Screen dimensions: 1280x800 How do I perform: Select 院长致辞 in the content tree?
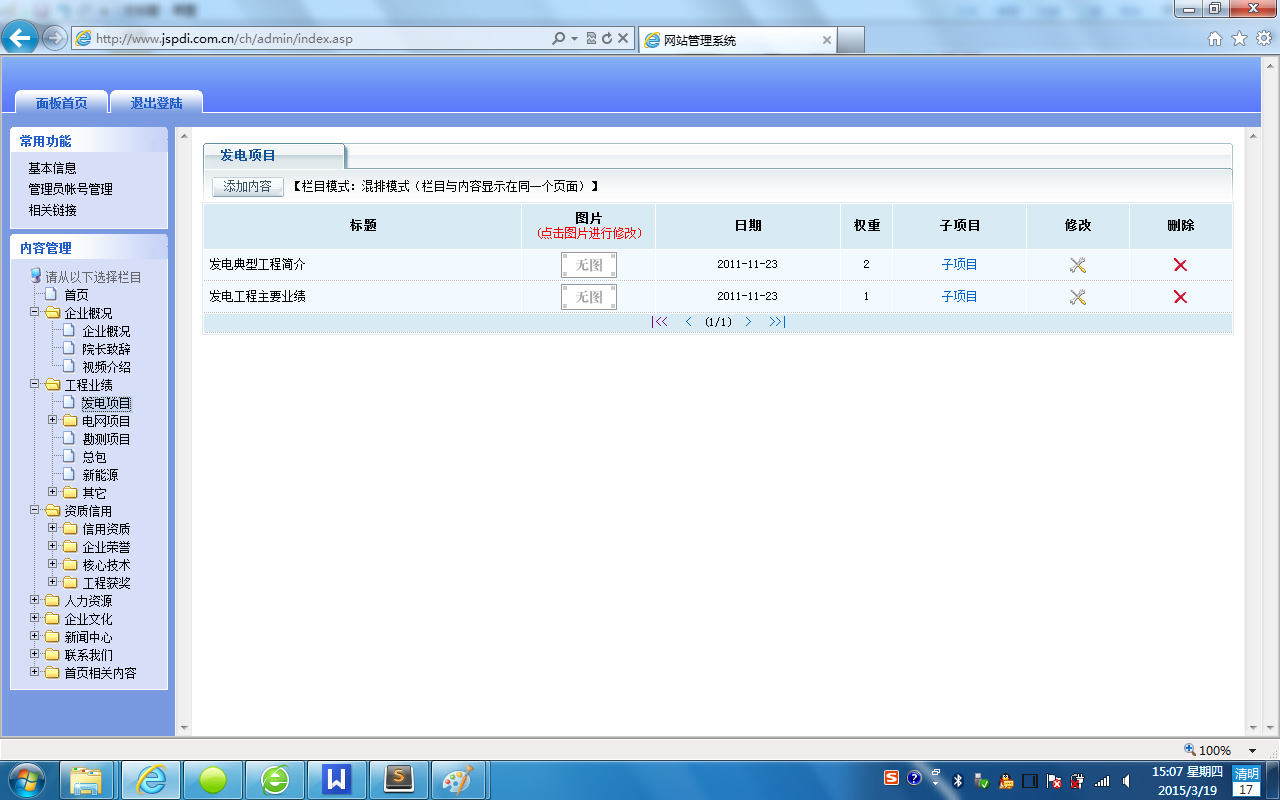[x=106, y=349]
